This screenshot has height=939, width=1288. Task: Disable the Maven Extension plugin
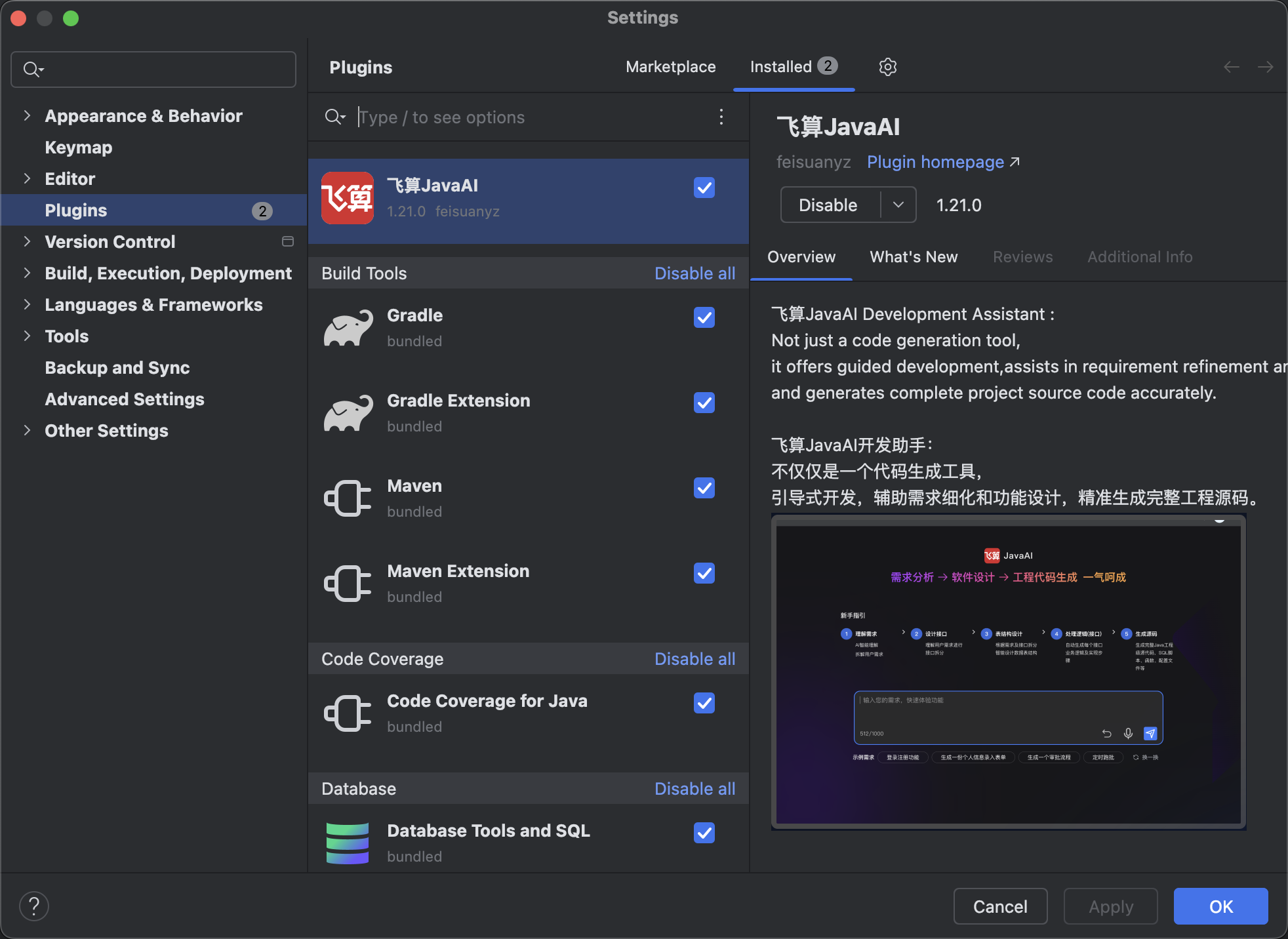pyautogui.click(x=703, y=573)
